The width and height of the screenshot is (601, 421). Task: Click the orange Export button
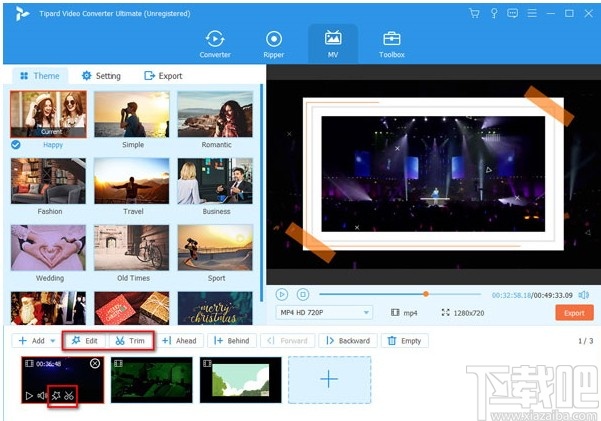point(574,313)
